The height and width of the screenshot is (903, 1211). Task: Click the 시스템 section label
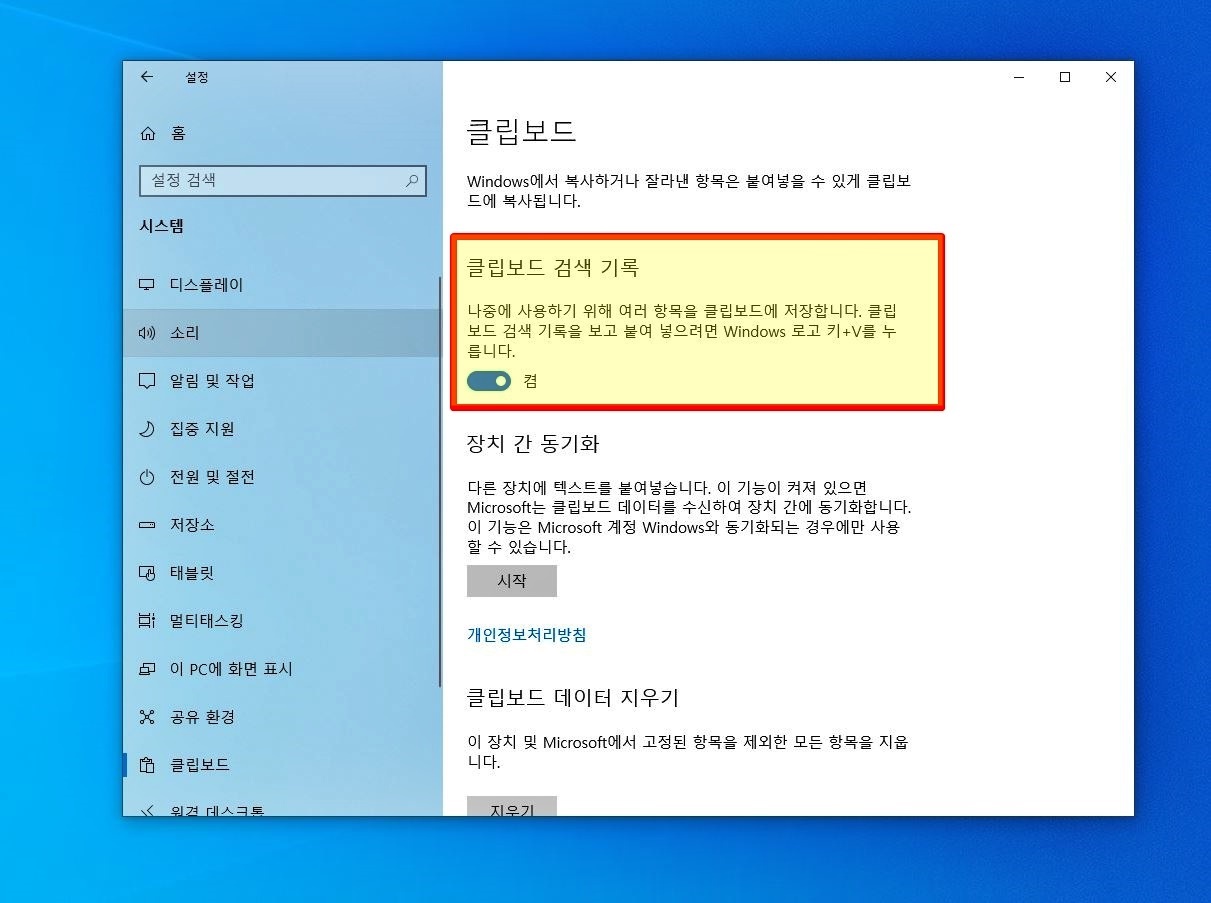click(161, 227)
